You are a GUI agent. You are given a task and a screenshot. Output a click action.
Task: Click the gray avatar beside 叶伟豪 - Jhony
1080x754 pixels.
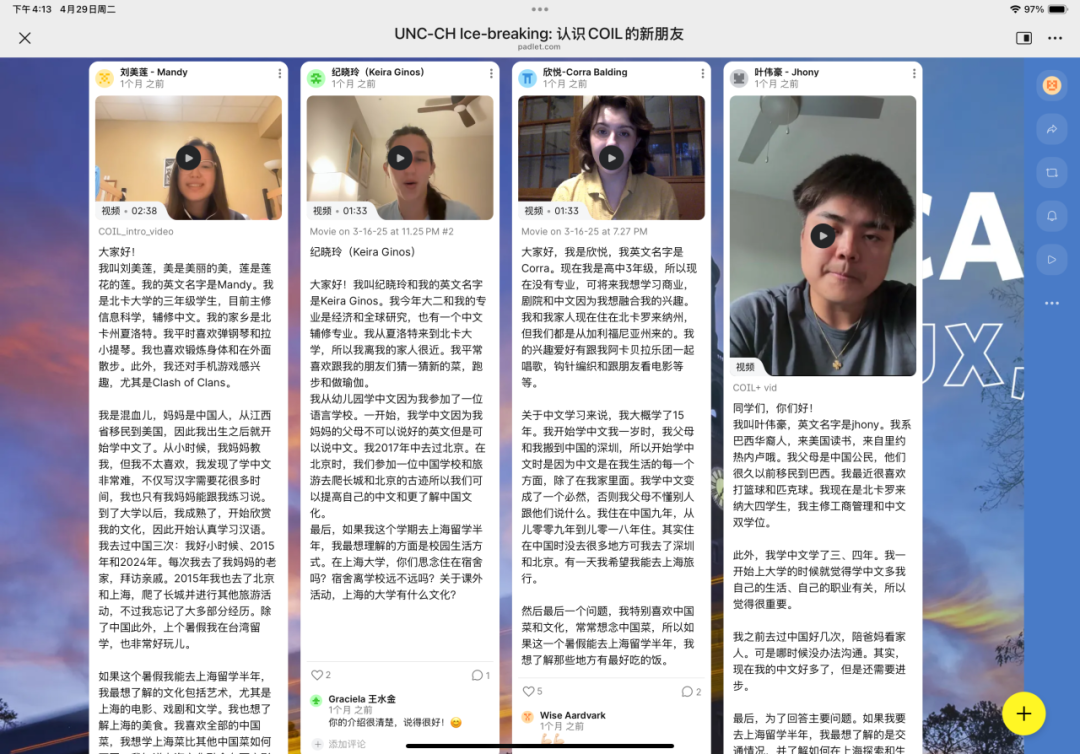click(x=739, y=78)
